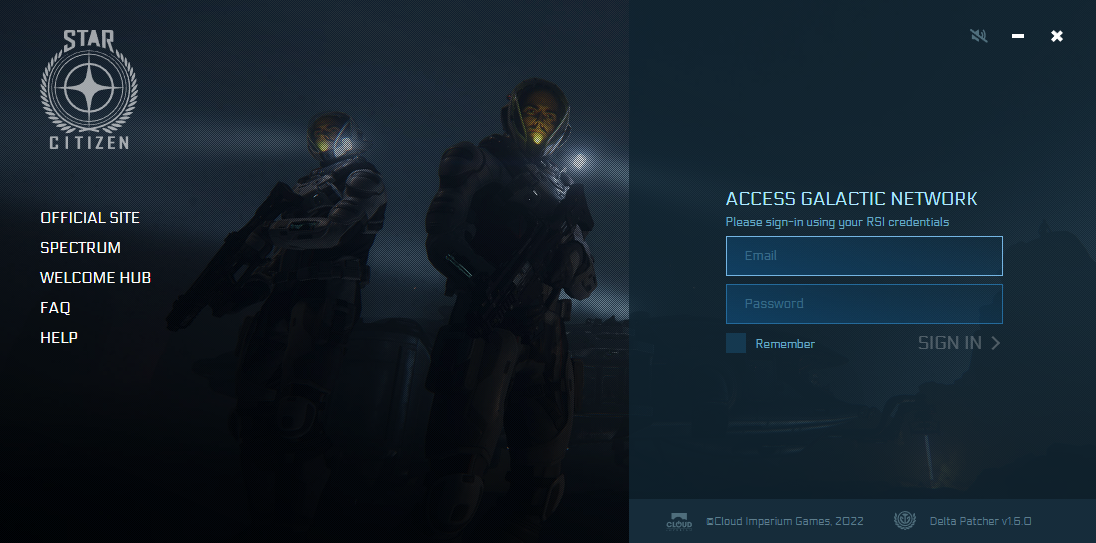Click the Sign In button

click(x=959, y=342)
